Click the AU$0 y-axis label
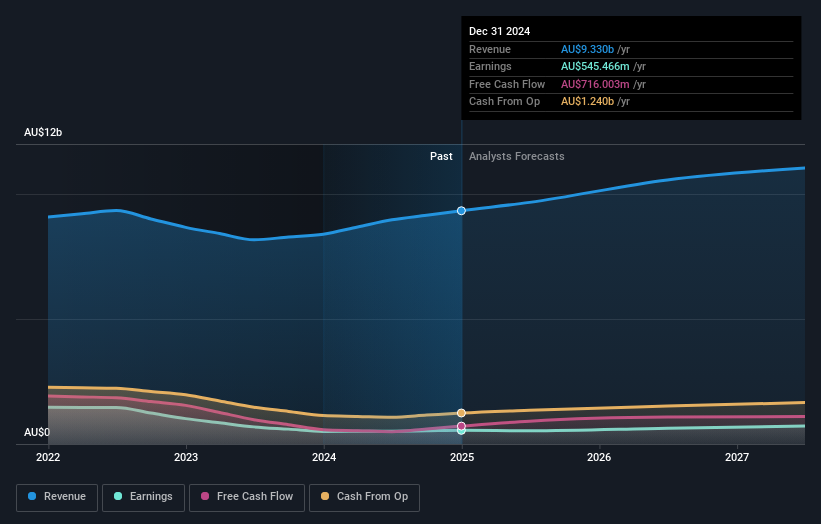The image size is (821, 524). (37, 432)
